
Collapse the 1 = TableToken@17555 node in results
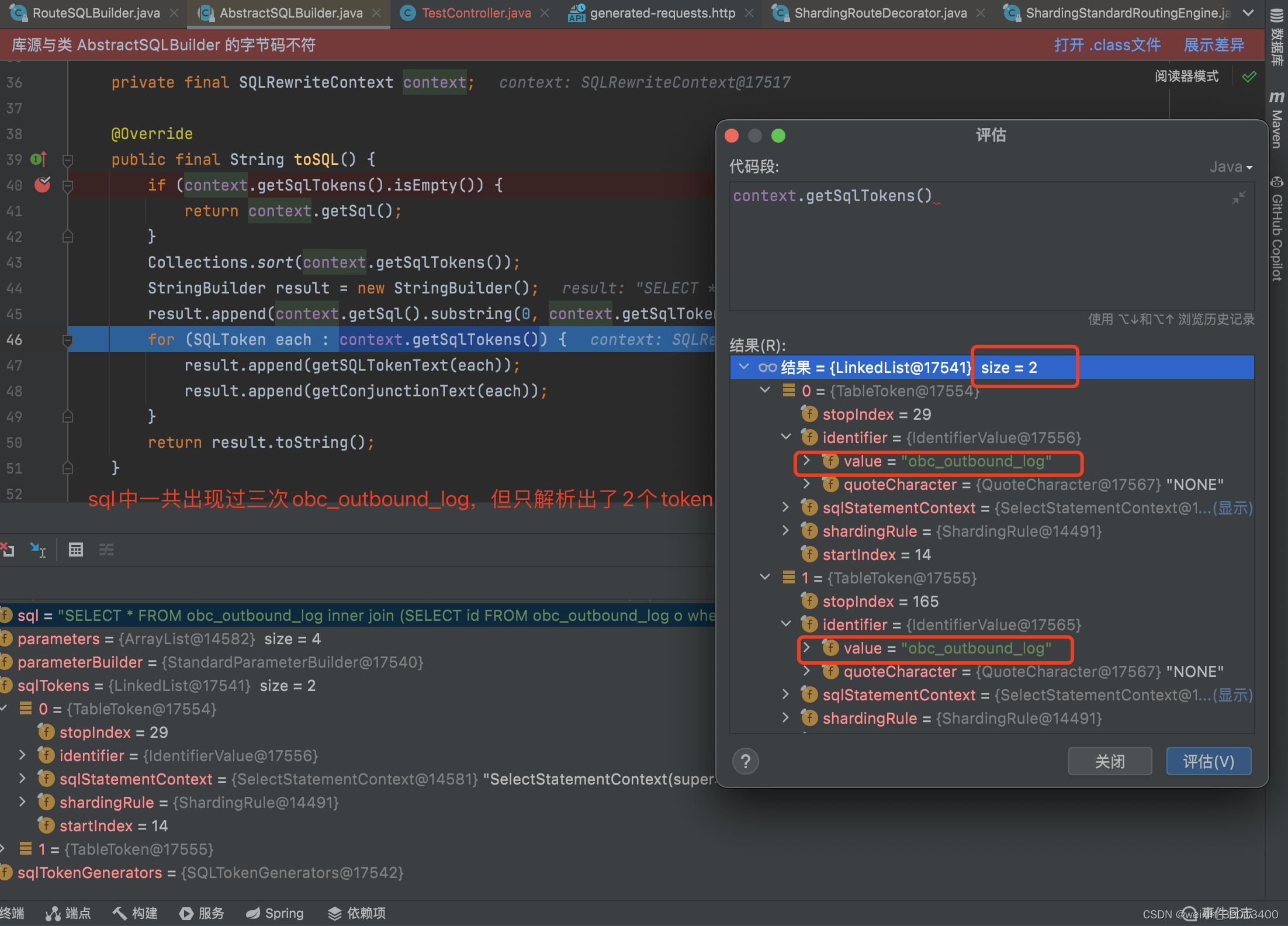(765, 578)
